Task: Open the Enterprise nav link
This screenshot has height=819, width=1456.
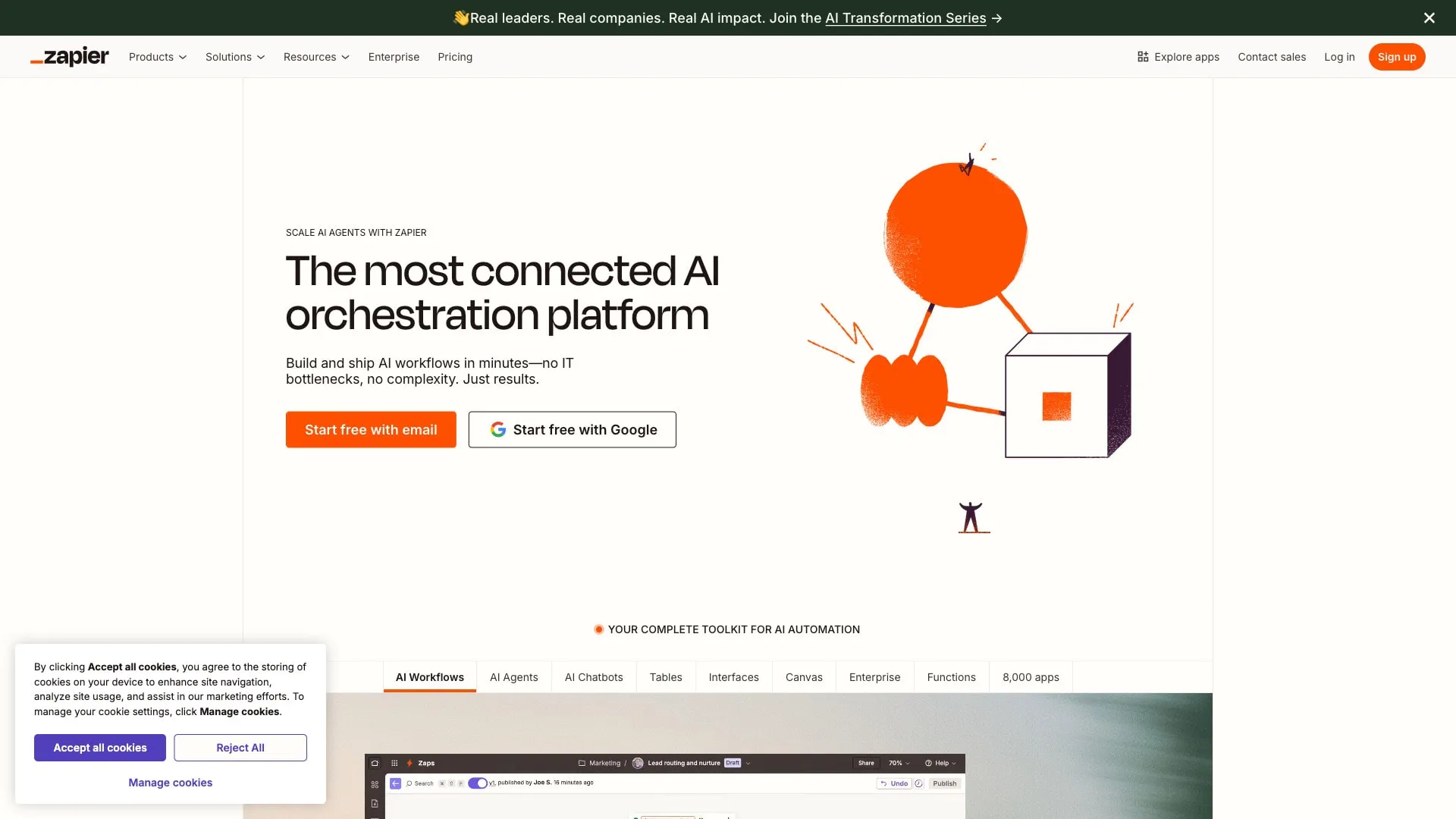Action: [394, 57]
